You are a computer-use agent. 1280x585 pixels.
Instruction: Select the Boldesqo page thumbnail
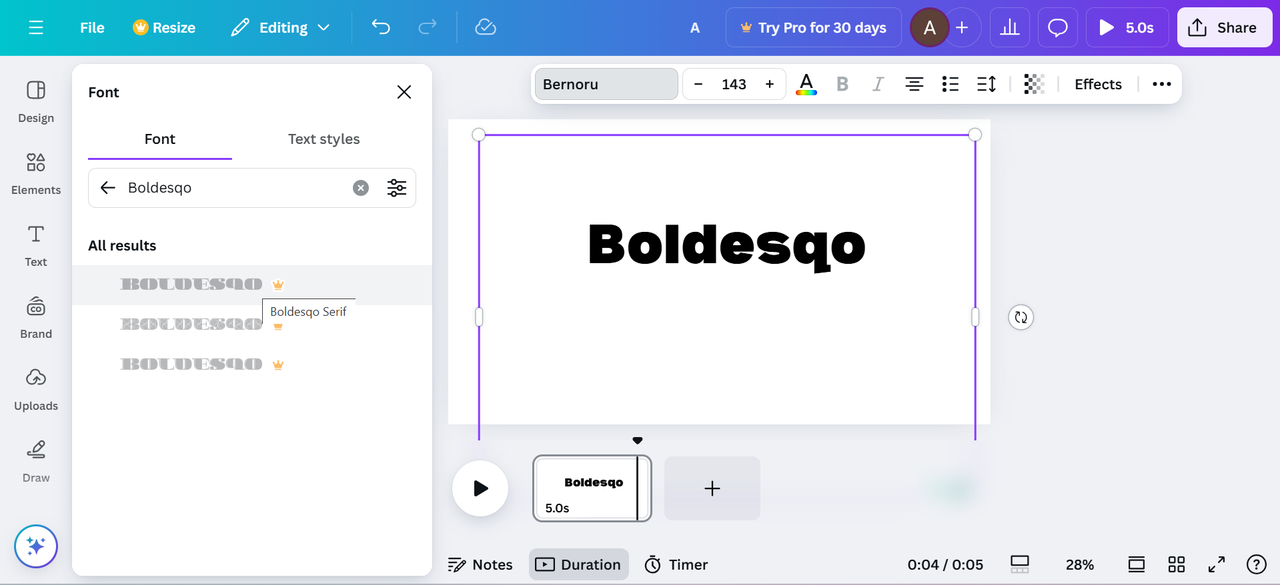[592, 488]
